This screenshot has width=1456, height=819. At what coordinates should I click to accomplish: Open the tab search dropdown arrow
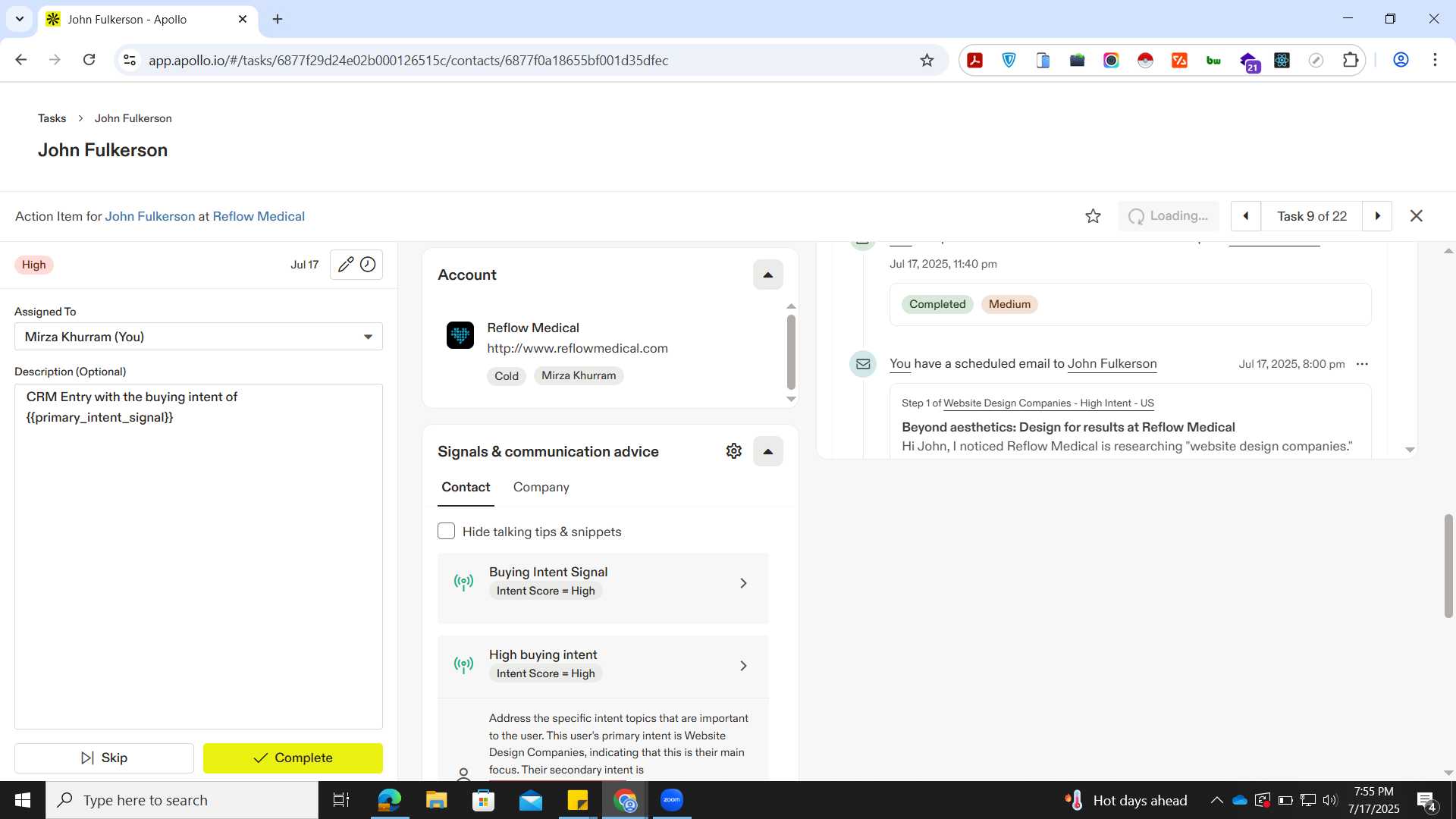click(20, 19)
